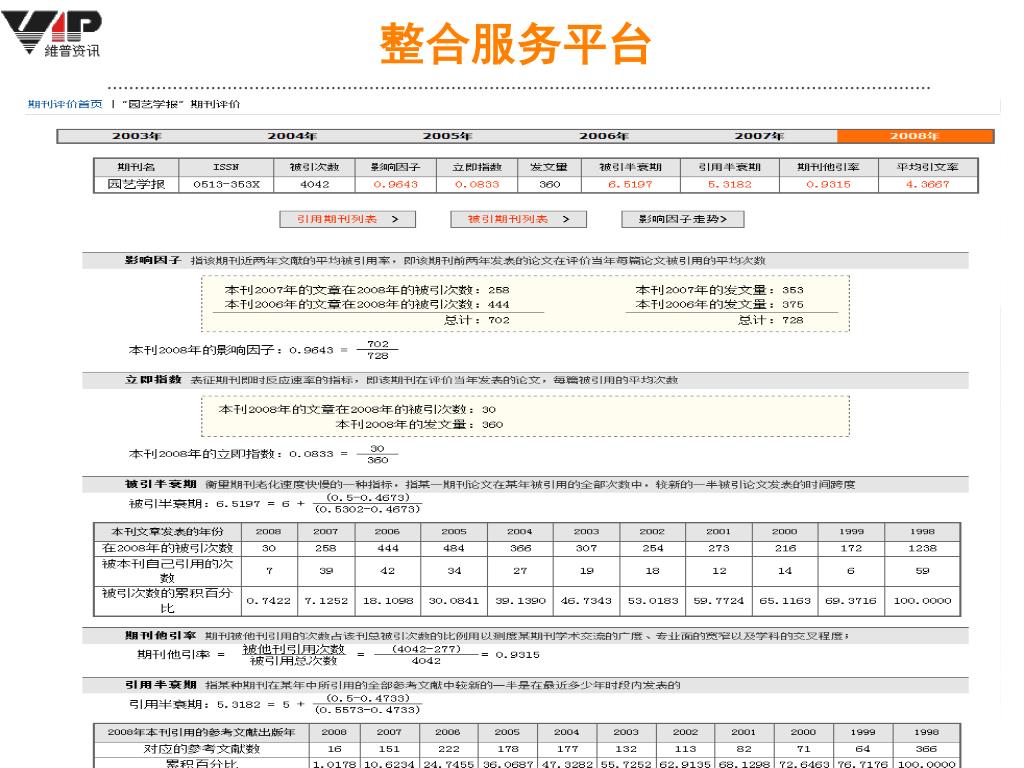
Task: Open the 引用期刊列表 button
Action: (347, 219)
